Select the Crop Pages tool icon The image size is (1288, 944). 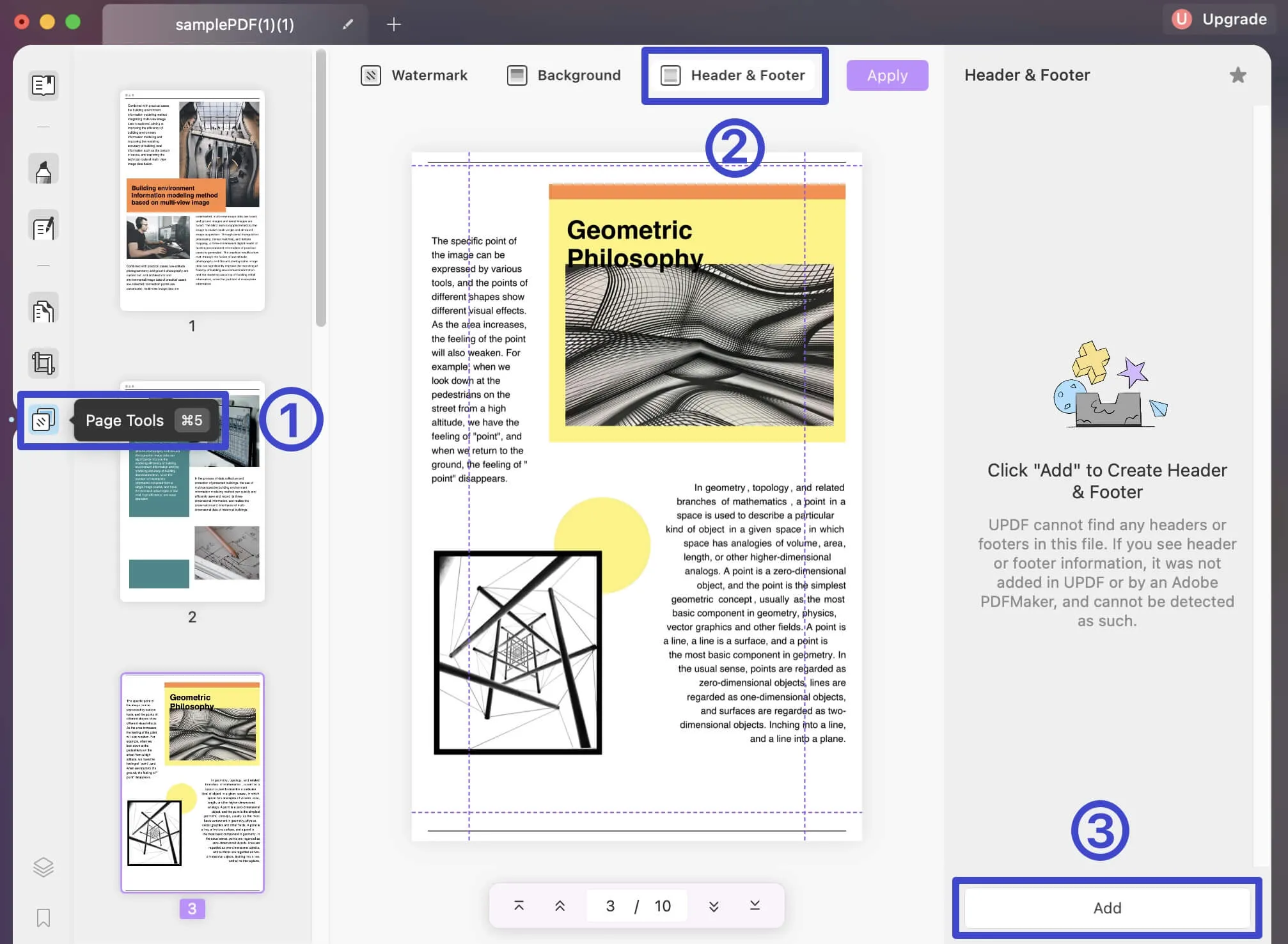43,363
